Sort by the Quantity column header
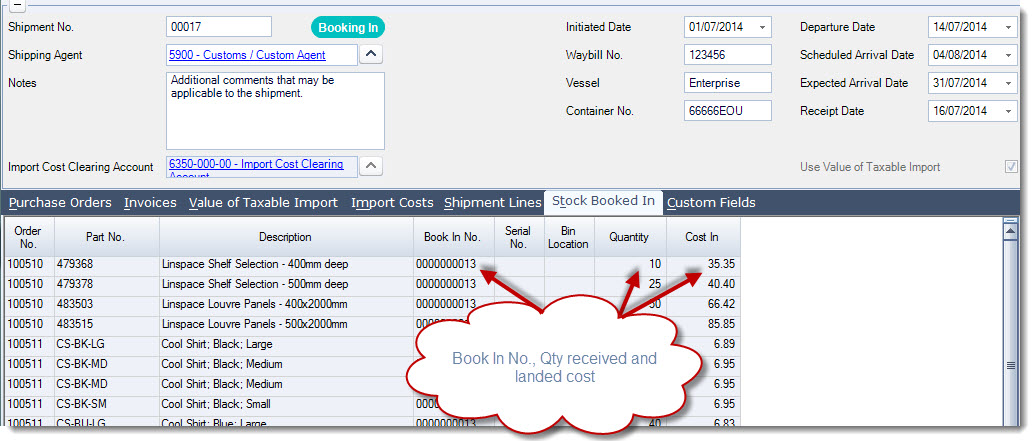Image resolution: width=1035 pixels, height=441 pixels. [630, 237]
